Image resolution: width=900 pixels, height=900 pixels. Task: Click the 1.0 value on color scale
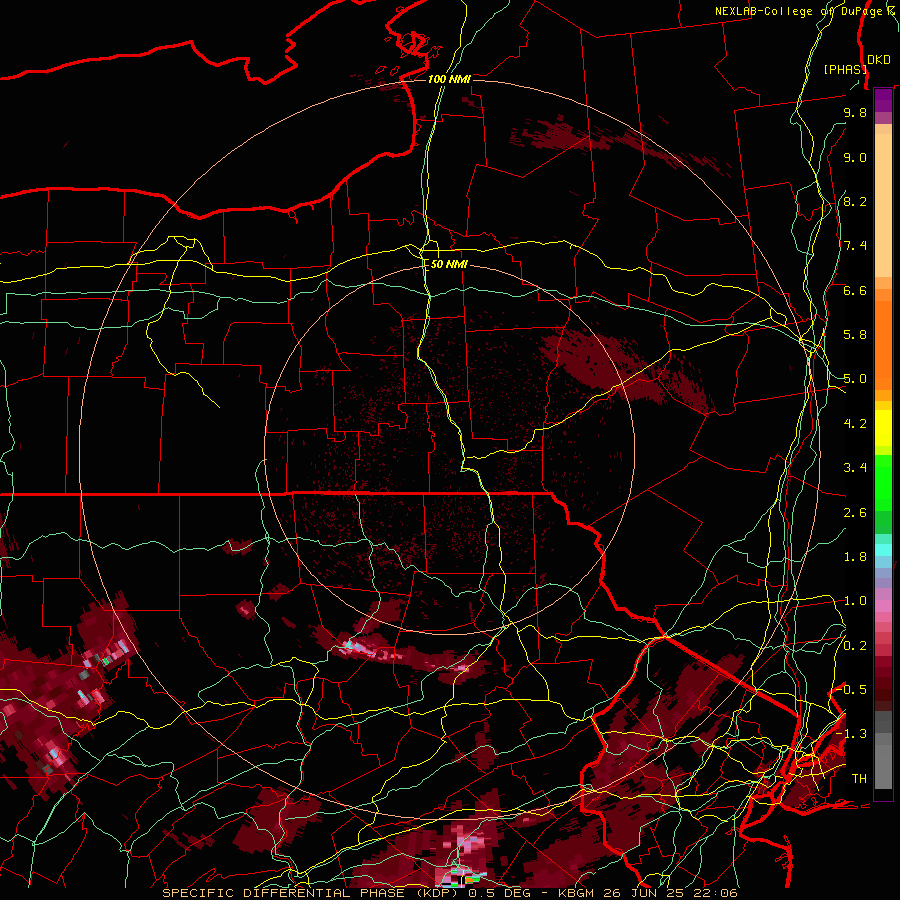point(855,601)
